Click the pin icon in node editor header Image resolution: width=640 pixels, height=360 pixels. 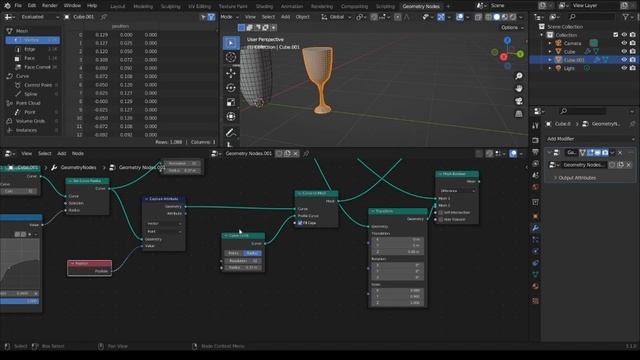306,153
